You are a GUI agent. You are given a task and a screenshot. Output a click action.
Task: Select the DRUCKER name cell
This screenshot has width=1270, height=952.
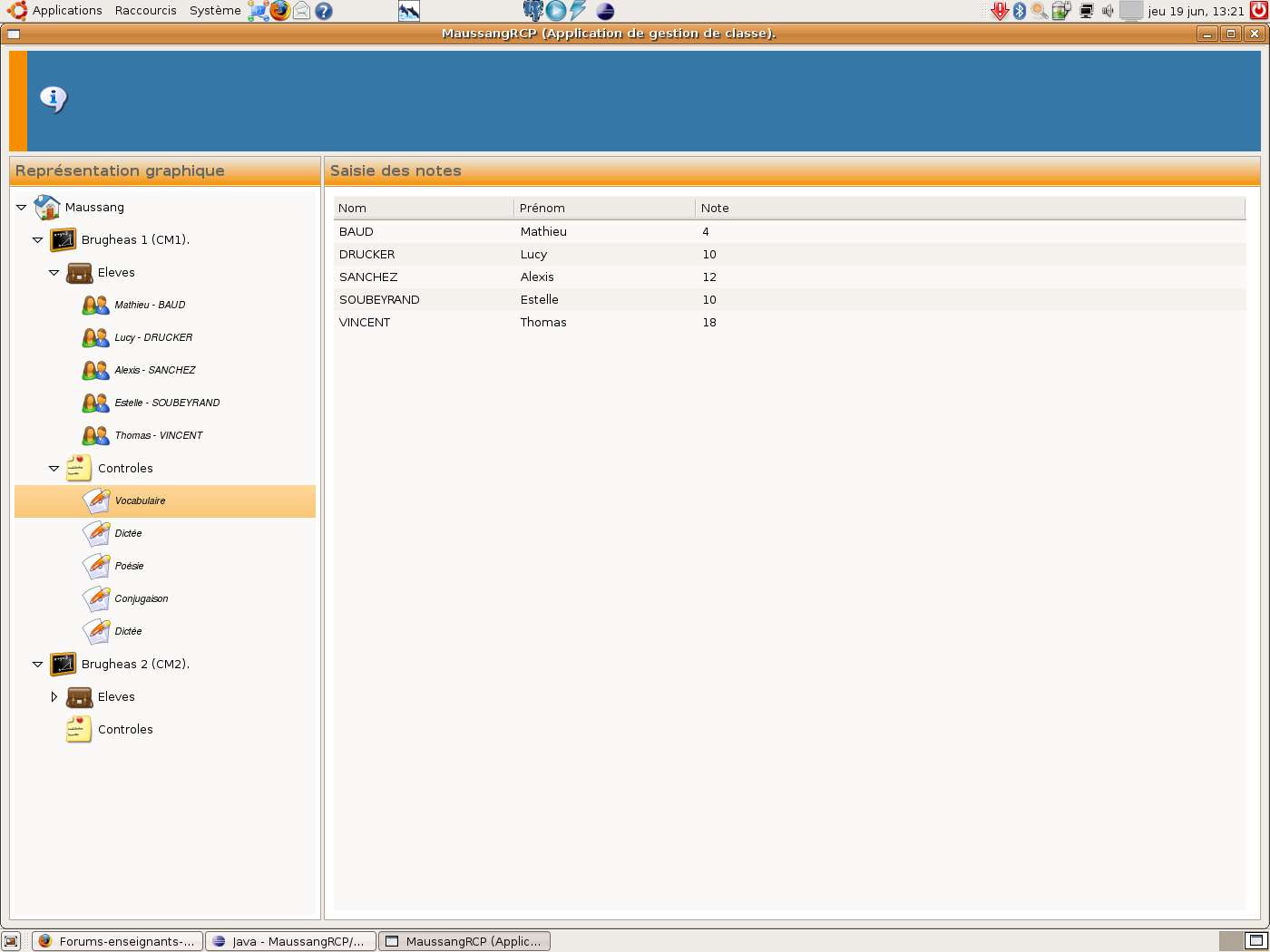(x=367, y=254)
